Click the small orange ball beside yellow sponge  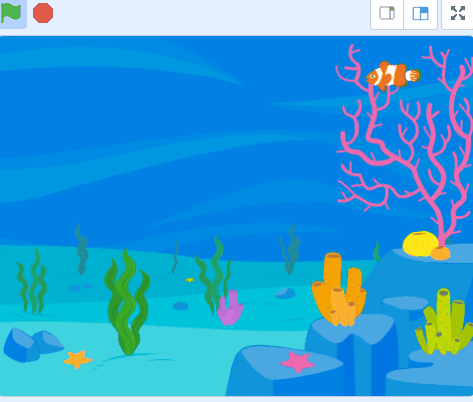click(440, 253)
